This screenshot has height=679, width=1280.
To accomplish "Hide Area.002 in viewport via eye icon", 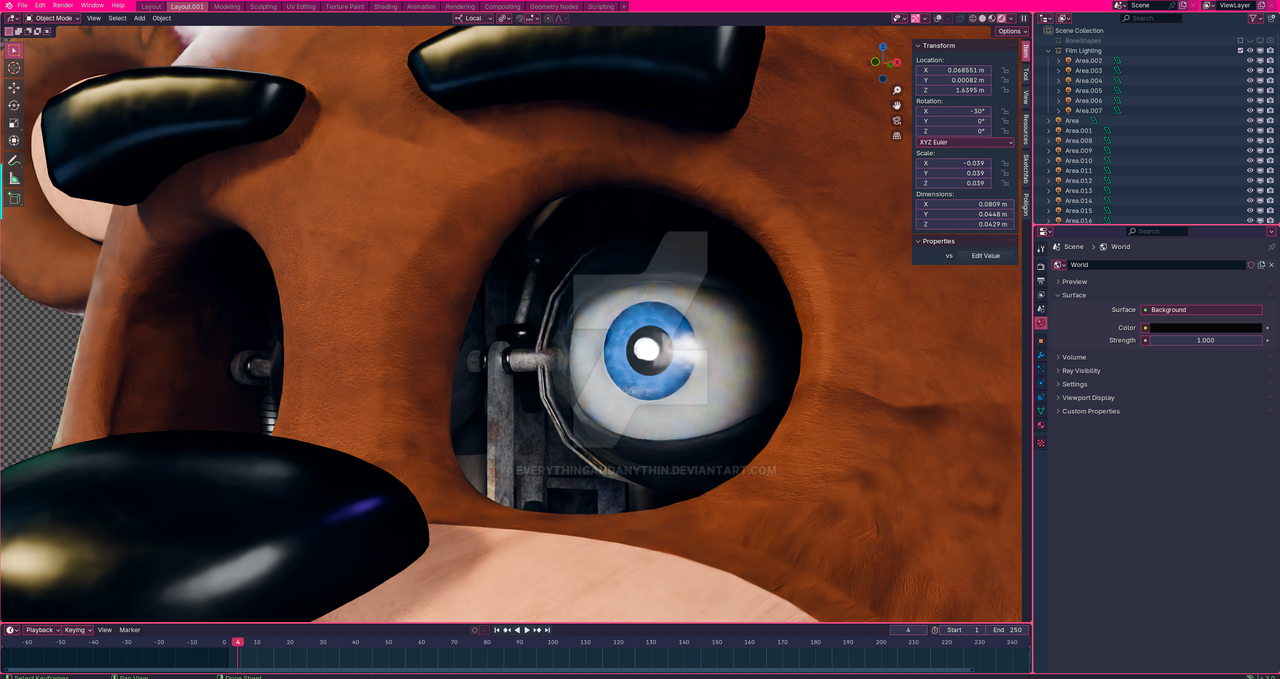I will (1249, 61).
